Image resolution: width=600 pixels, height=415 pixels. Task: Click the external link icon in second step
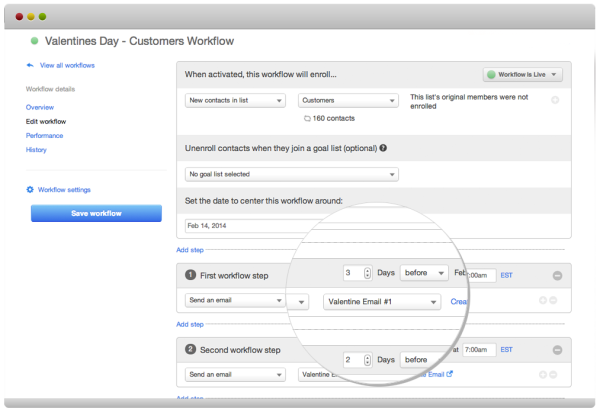click(x=449, y=374)
